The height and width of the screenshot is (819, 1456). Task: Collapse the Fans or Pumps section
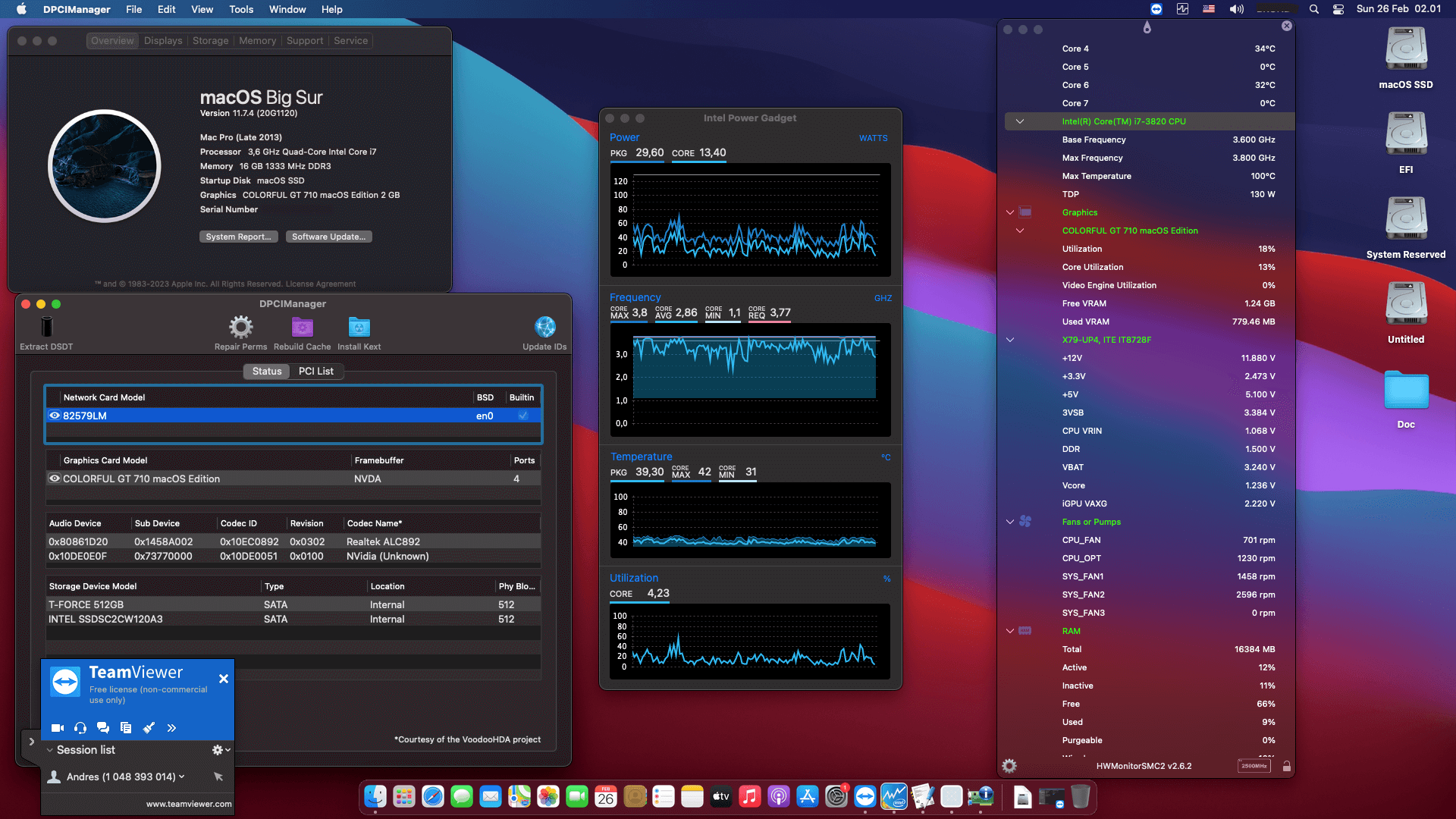click(1009, 522)
